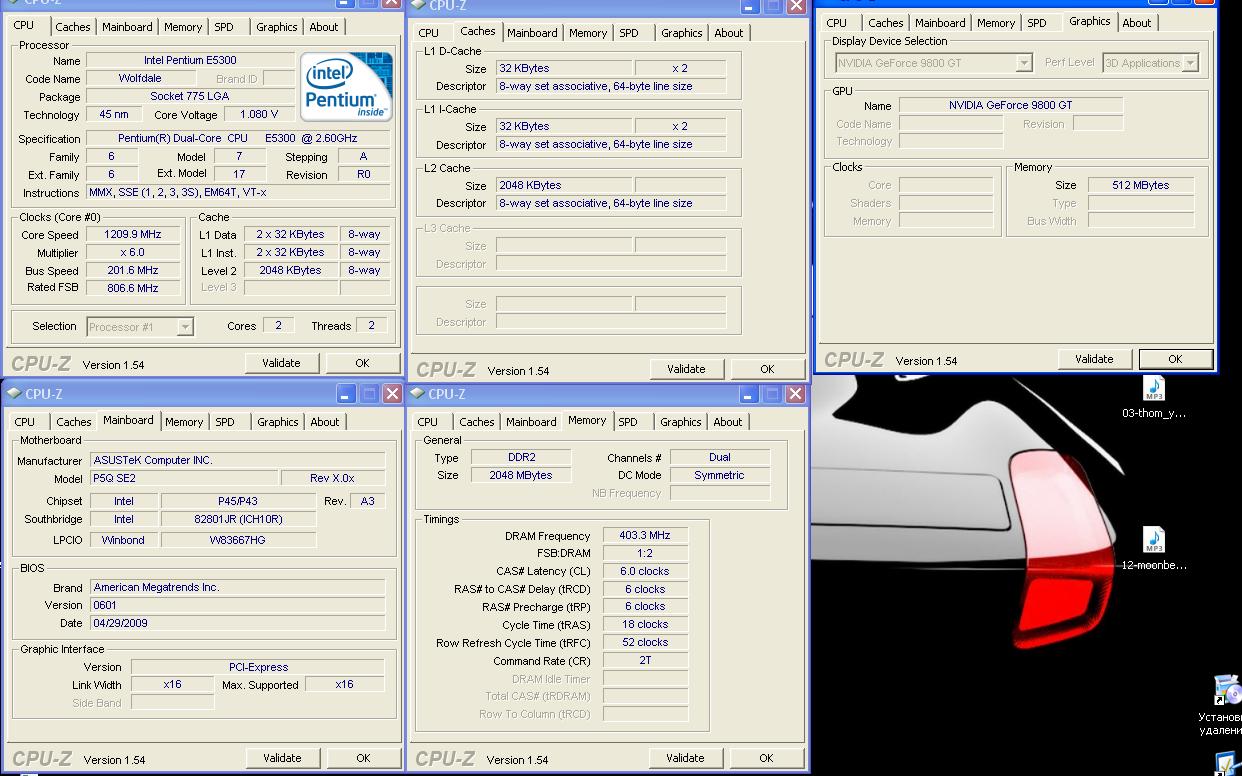Switch to Graphics tab in Mainboard window

click(x=278, y=422)
